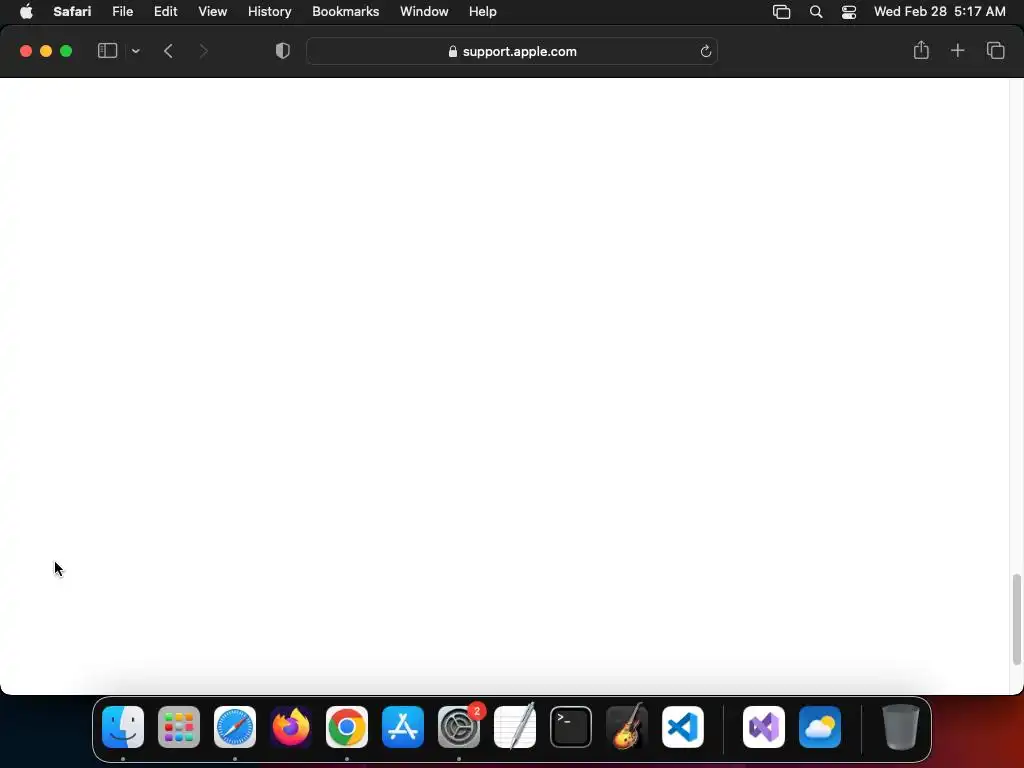This screenshot has height=768, width=1024.
Task: Open Stage Manager from the menu bar
Action: (x=781, y=12)
